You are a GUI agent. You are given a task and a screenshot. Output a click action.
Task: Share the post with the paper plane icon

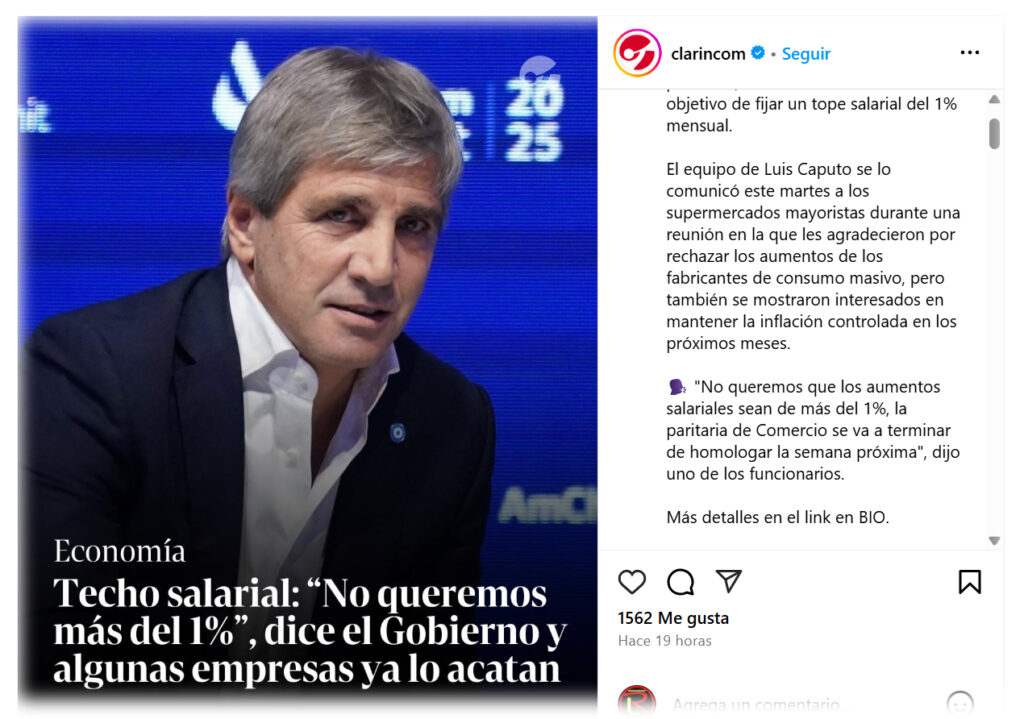pyautogui.click(x=728, y=580)
